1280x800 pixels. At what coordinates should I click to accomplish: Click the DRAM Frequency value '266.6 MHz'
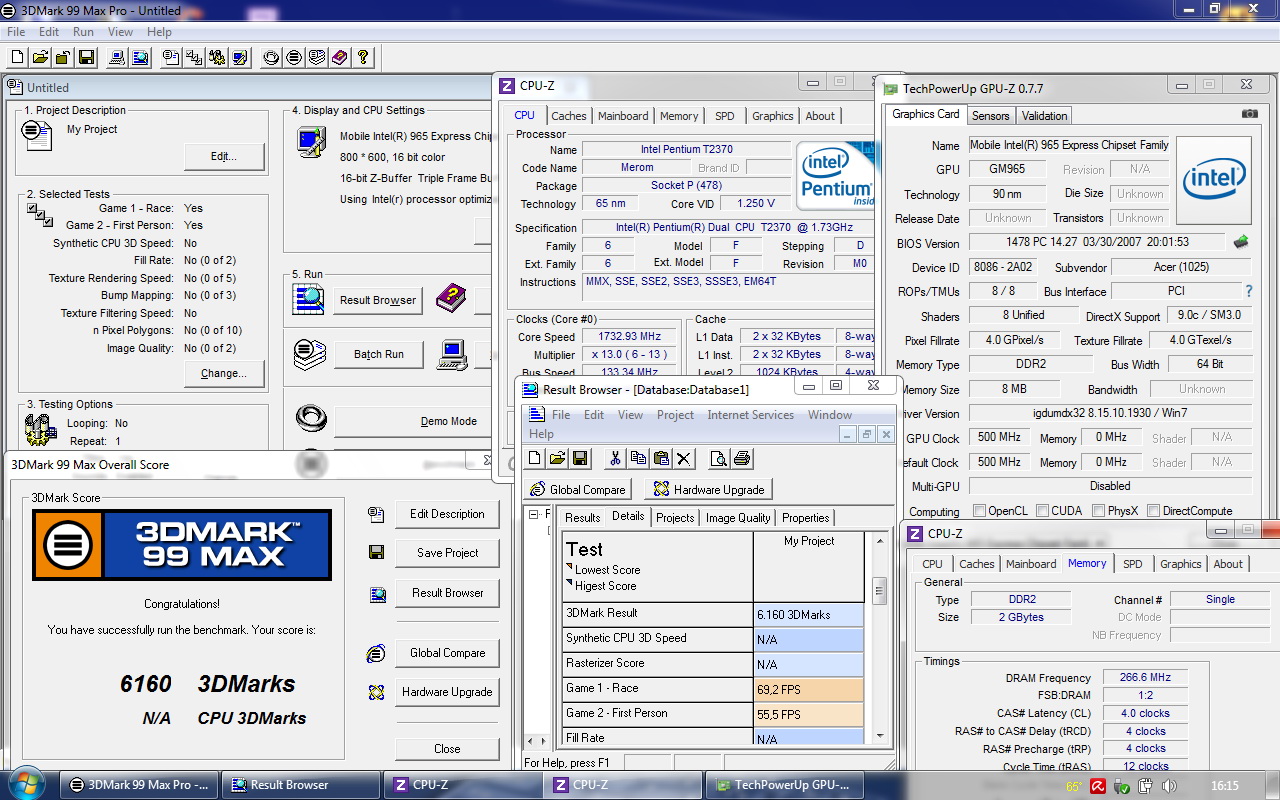tap(1145, 678)
